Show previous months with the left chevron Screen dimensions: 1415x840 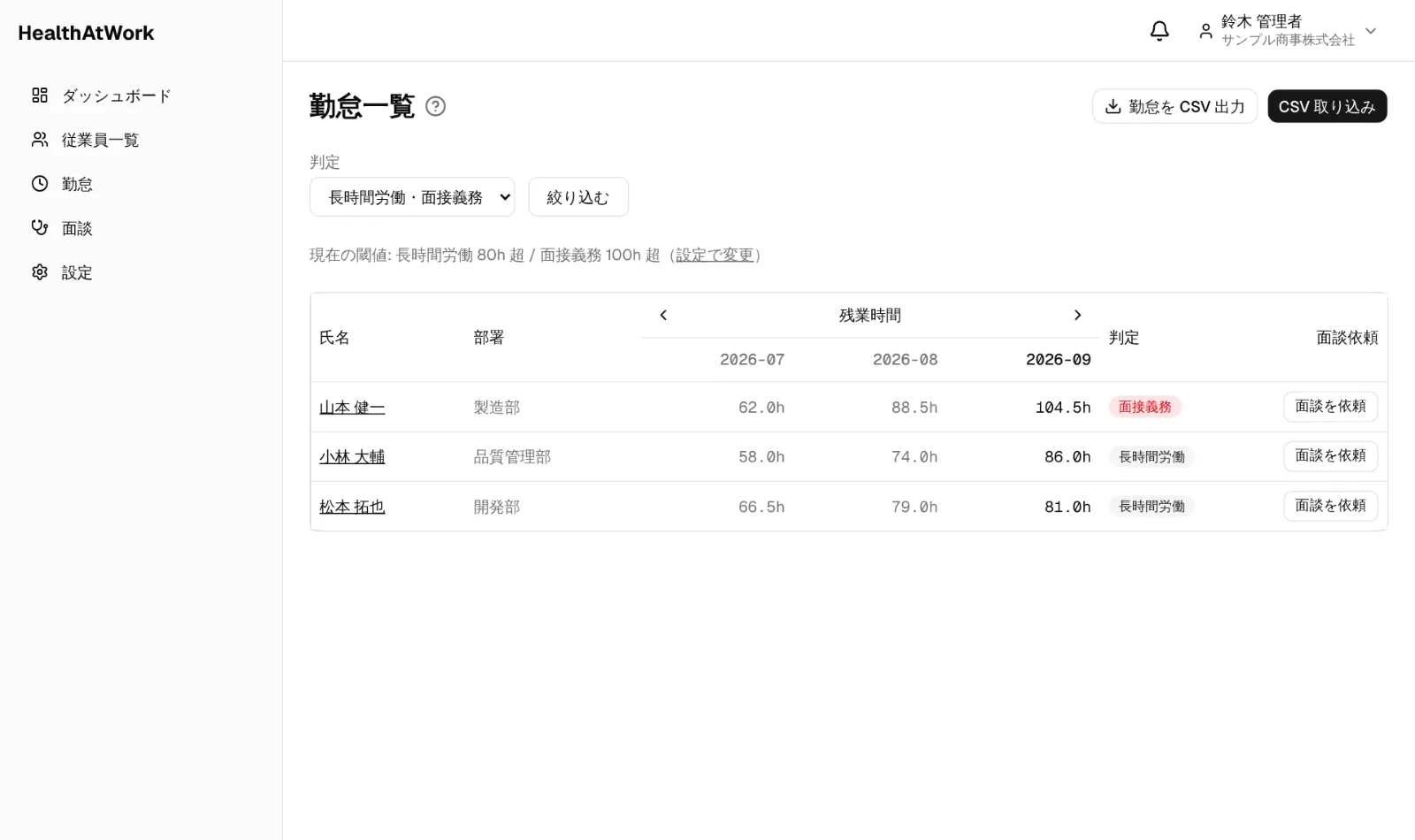[x=663, y=315]
